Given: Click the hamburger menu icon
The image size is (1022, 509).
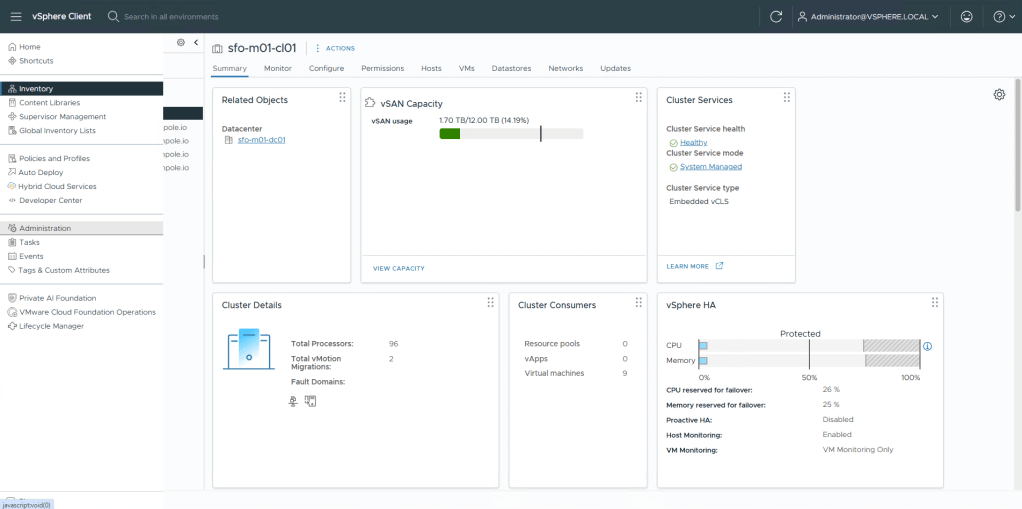Looking at the screenshot, I should [15, 16].
